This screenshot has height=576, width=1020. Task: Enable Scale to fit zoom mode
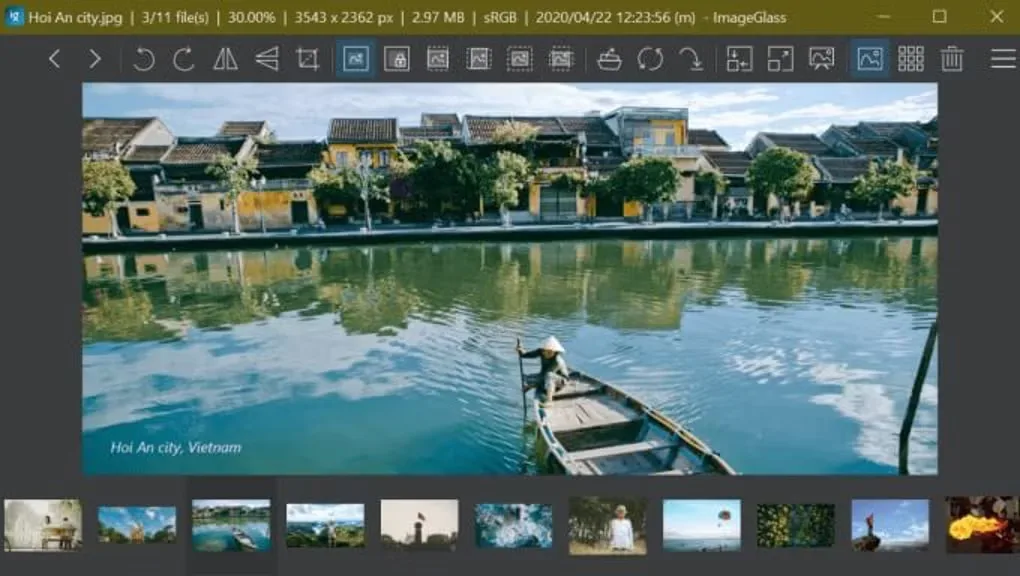520,59
